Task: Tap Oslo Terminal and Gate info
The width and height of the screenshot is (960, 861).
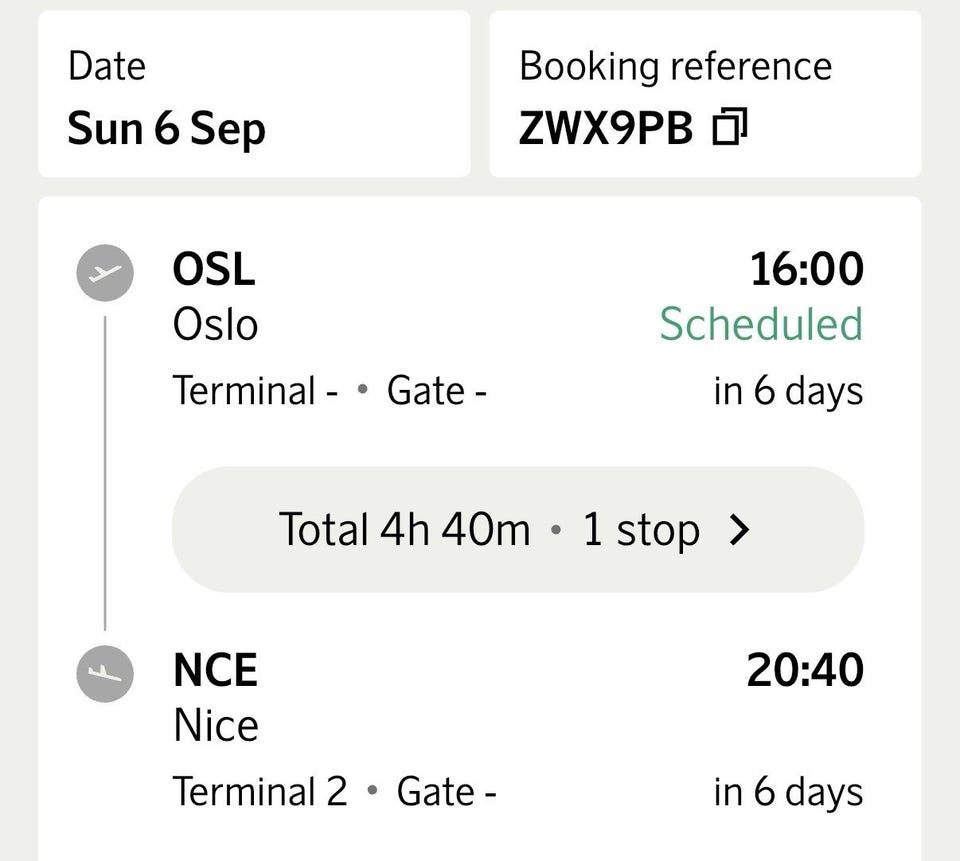Action: click(329, 391)
